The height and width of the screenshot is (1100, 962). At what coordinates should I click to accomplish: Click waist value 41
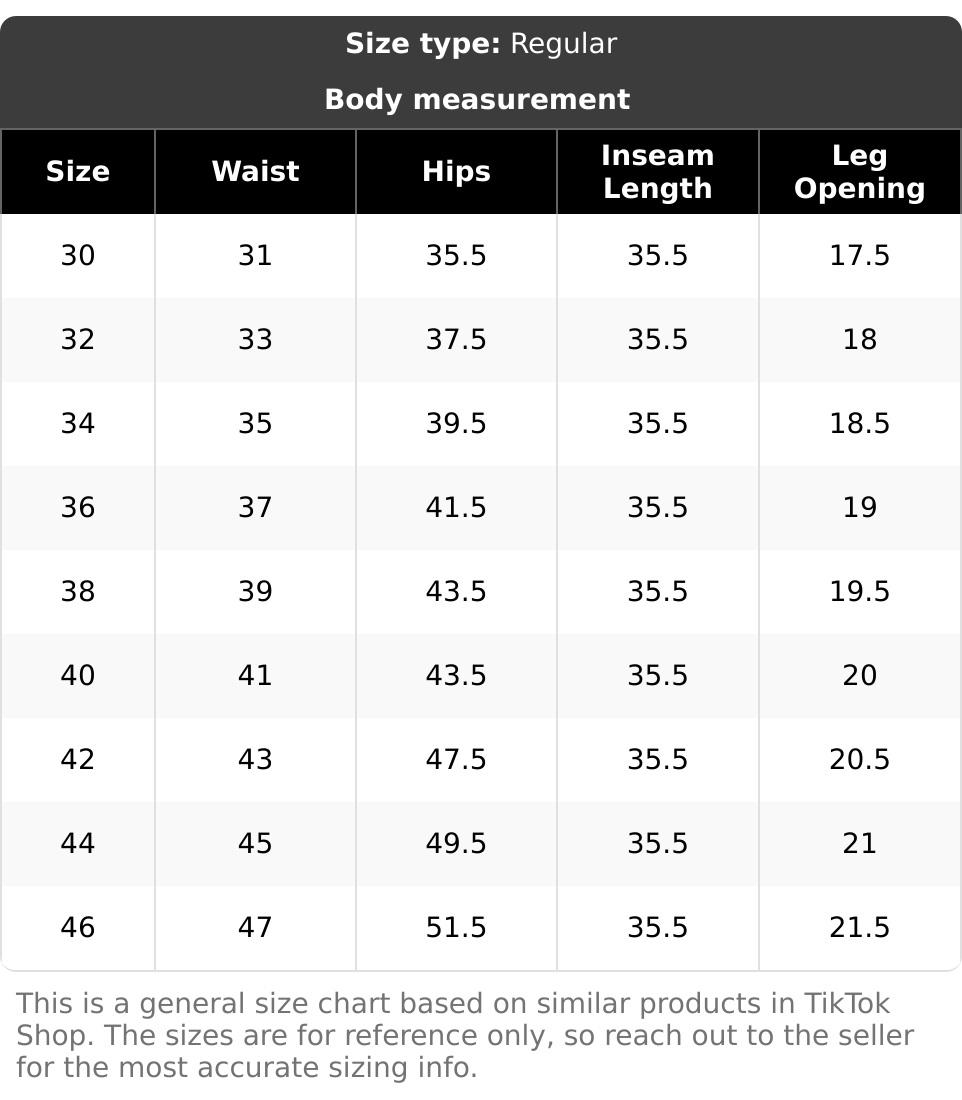pyautogui.click(x=255, y=676)
